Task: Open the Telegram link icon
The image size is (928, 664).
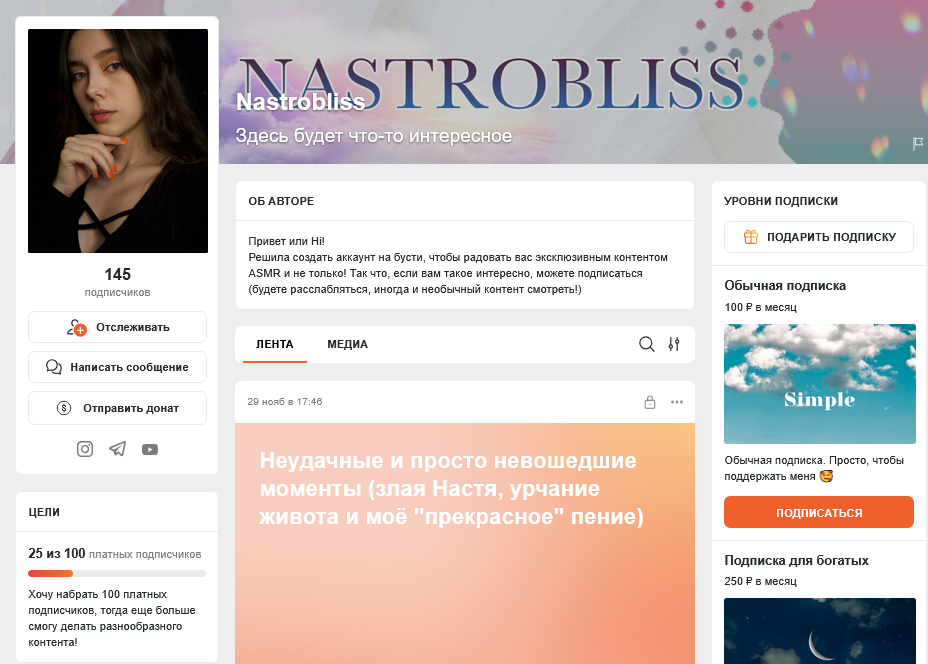Action: click(117, 449)
